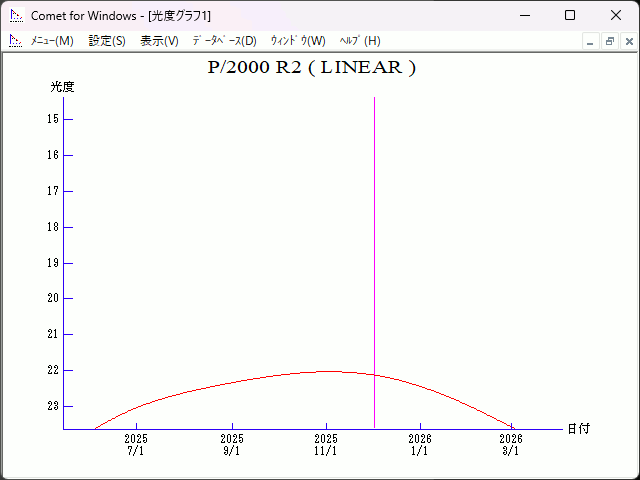Click the red light curve peak
Image resolution: width=640 pixels, height=480 pixels.
pos(328,371)
